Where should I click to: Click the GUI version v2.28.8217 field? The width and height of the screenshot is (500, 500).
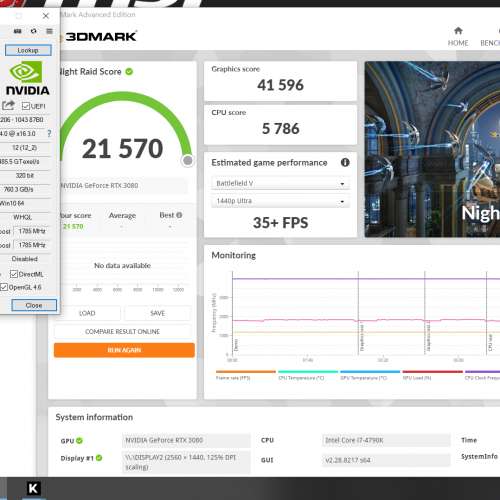(386, 460)
